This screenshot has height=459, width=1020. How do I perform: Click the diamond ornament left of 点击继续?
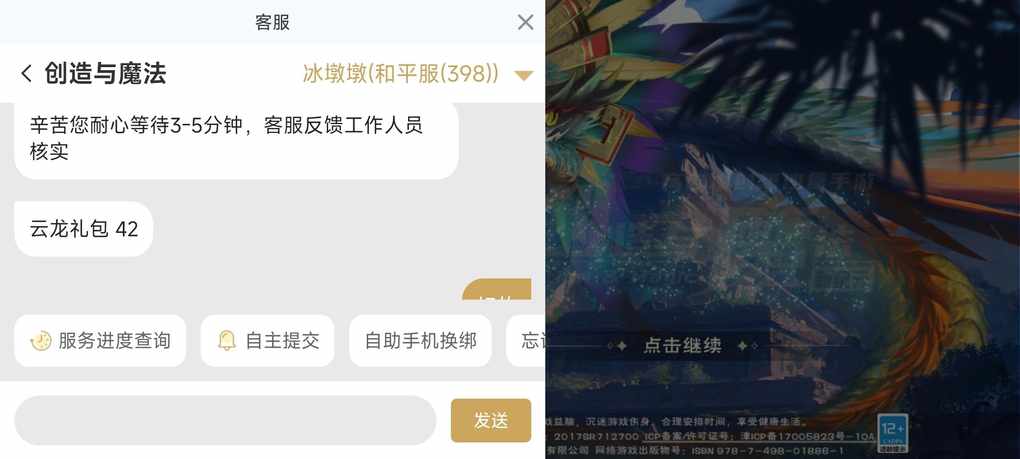621,346
